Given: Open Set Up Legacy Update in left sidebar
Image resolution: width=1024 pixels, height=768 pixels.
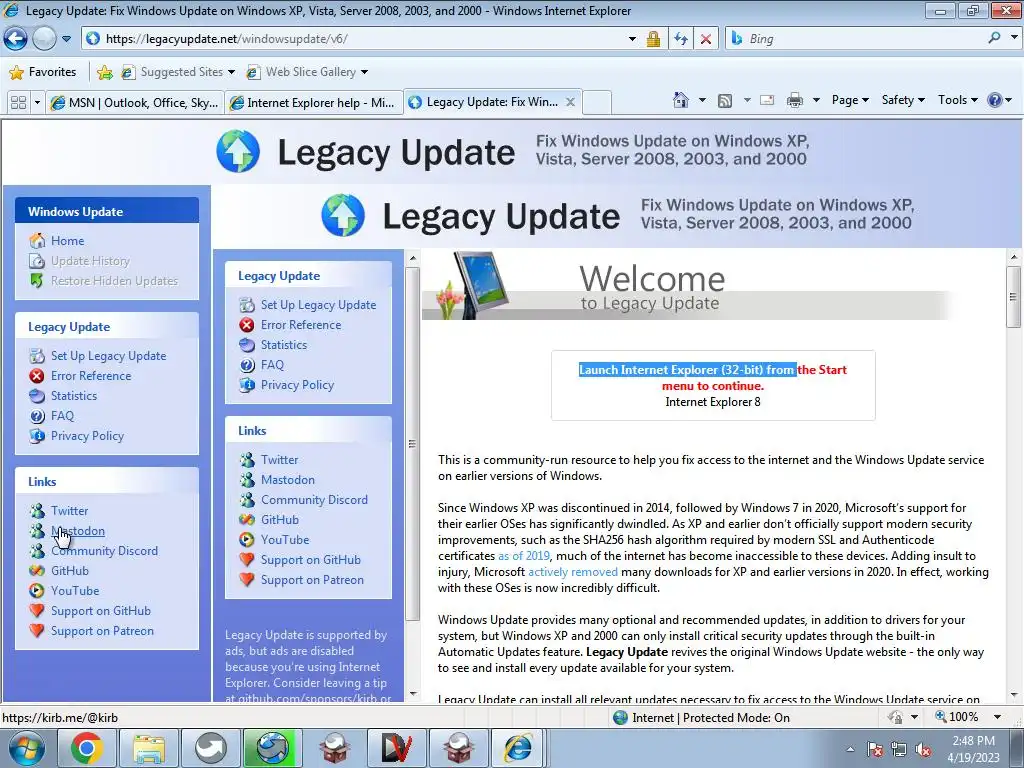Looking at the screenshot, I should click(x=108, y=356).
